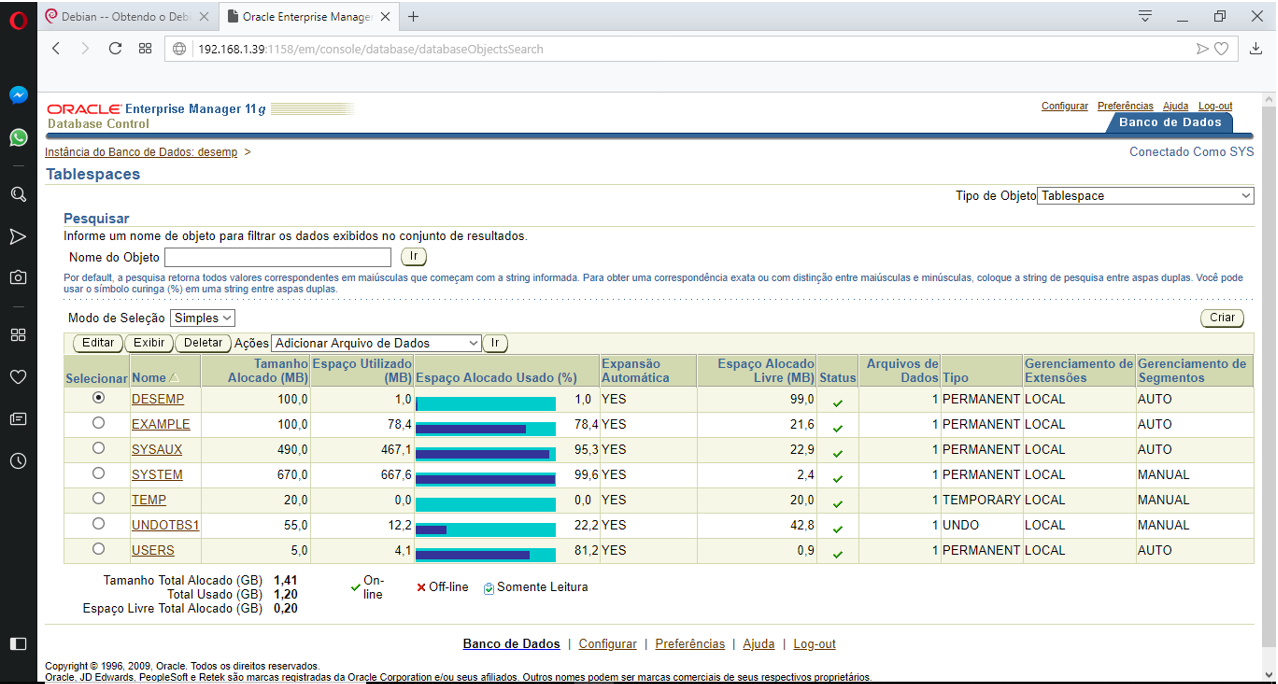Click the Log-out link in the header
The image size is (1278, 684).
[1215, 106]
